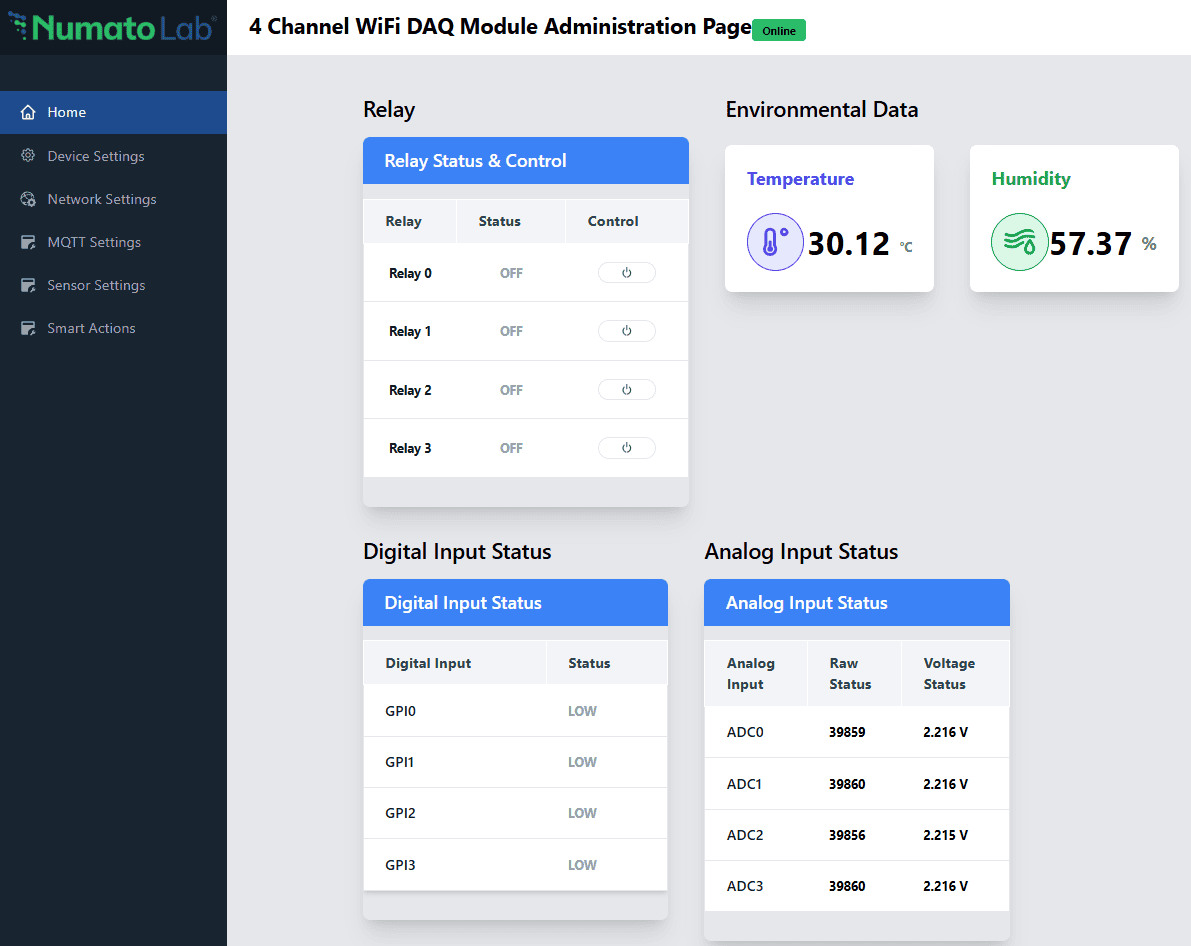Viewport: 1191px width, 946px height.
Task: Turn on Relay 1 power control
Action: 626,331
